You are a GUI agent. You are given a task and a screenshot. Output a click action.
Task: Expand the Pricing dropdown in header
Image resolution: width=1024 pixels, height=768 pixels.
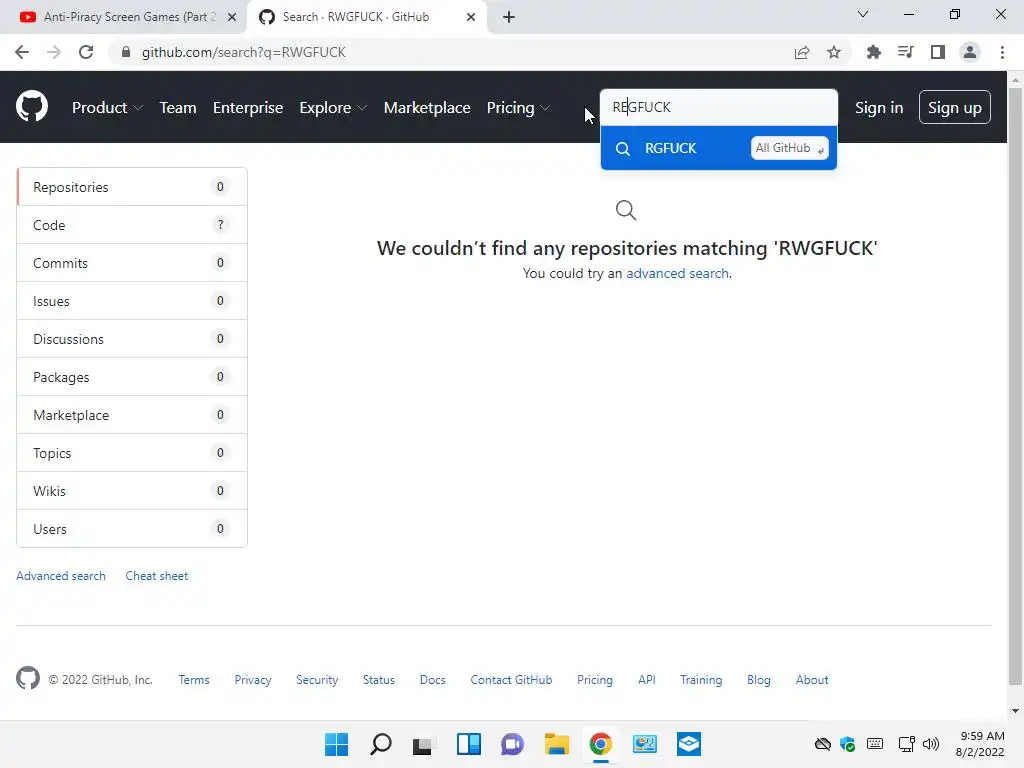[519, 107]
